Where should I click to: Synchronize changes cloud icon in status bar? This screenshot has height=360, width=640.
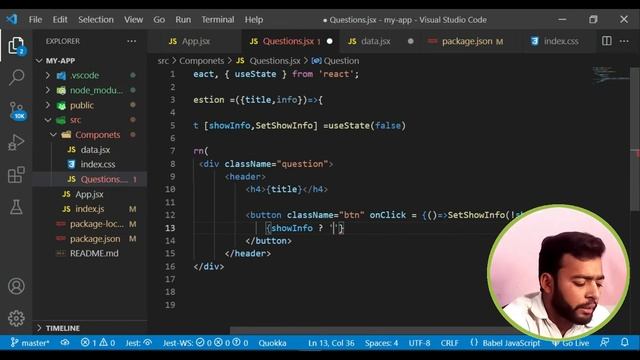pyautogui.click(x=65, y=343)
